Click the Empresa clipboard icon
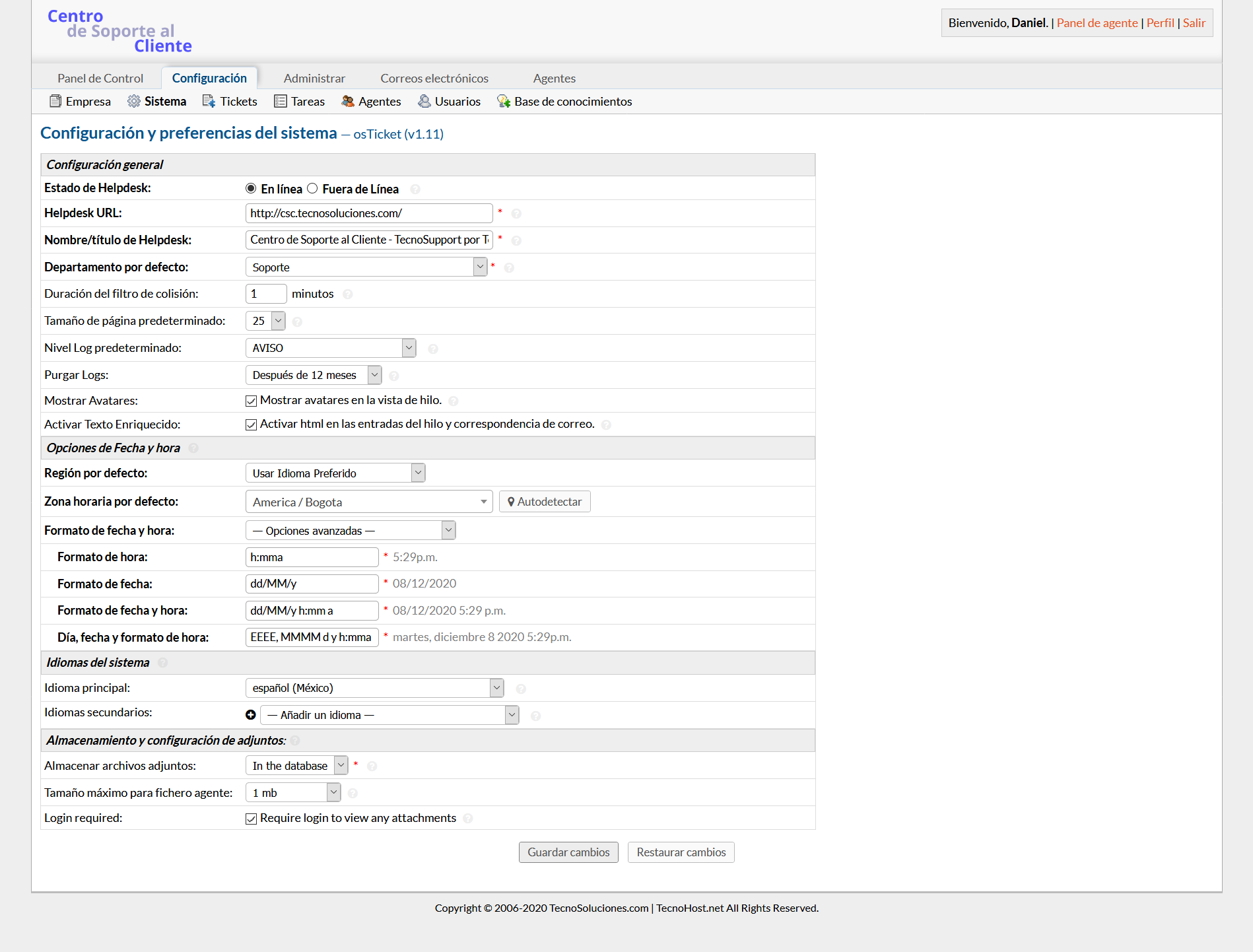Image resolution: width=1253 pixels, height=952 pixels. point(55,101)
